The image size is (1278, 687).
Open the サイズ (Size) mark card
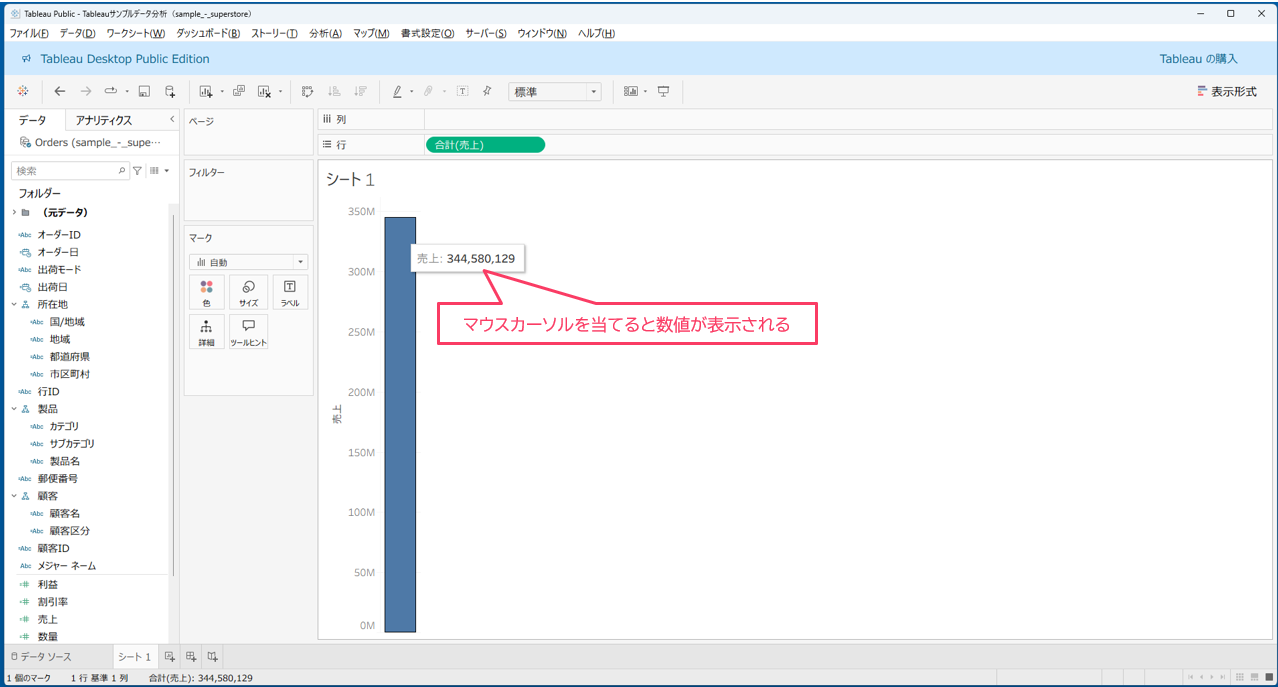pyautogui.click(x=248, y=292)
